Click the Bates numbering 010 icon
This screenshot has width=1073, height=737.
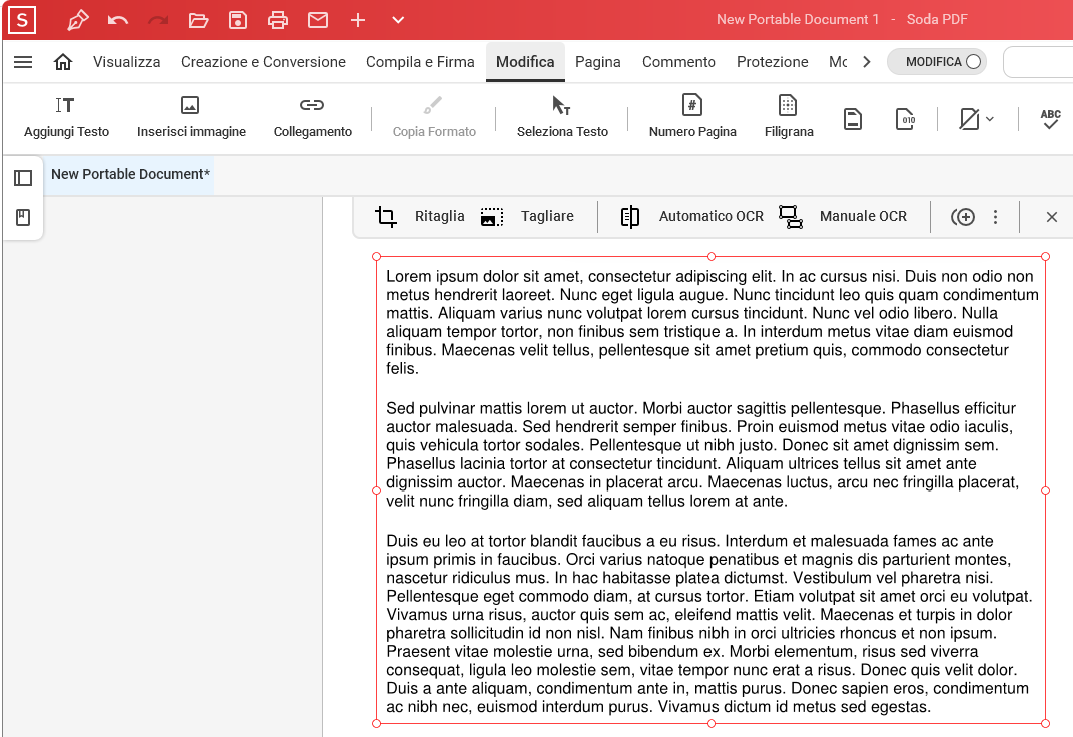coord(905,119)
